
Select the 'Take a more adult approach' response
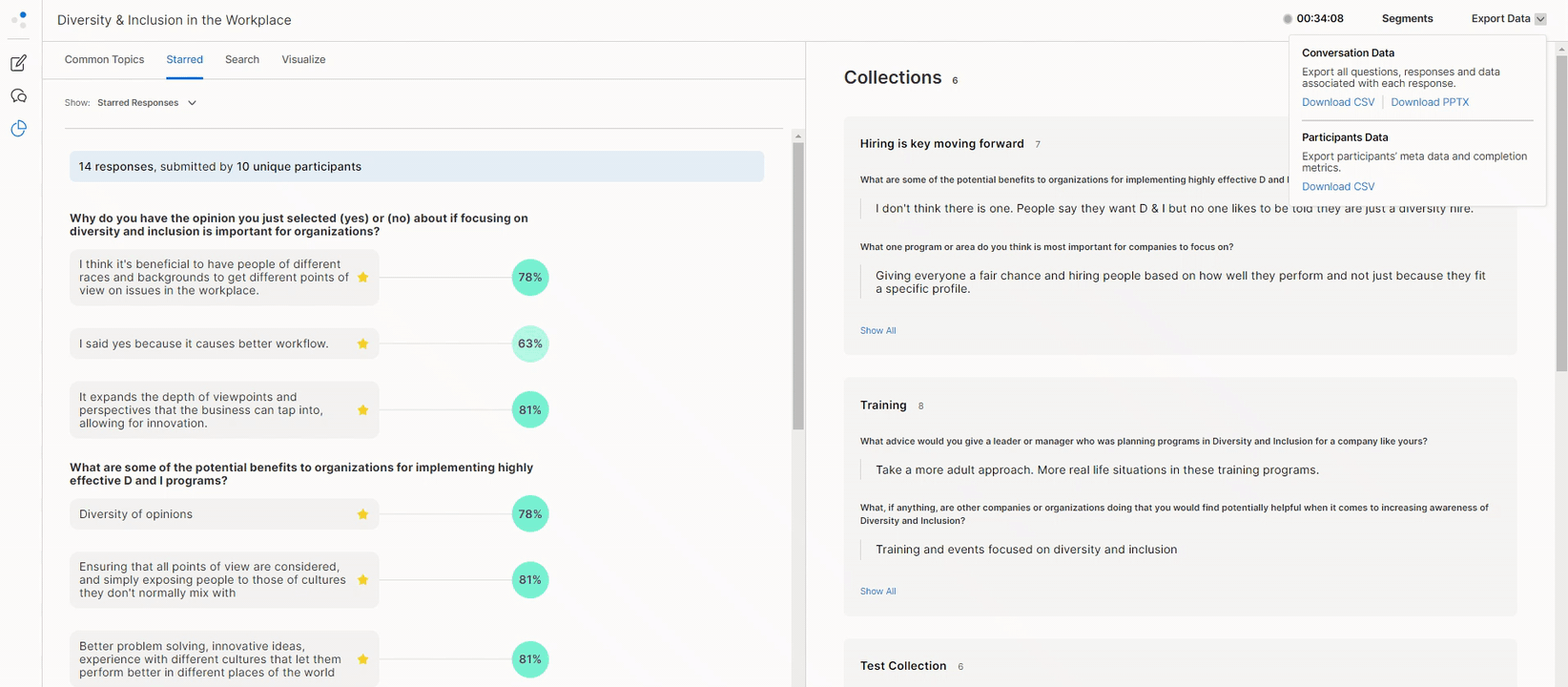1097,470
